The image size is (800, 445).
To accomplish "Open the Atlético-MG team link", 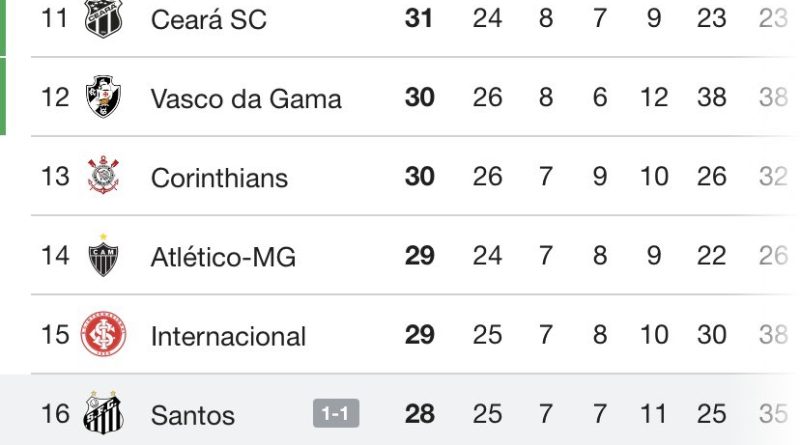I will click(223, 257).
